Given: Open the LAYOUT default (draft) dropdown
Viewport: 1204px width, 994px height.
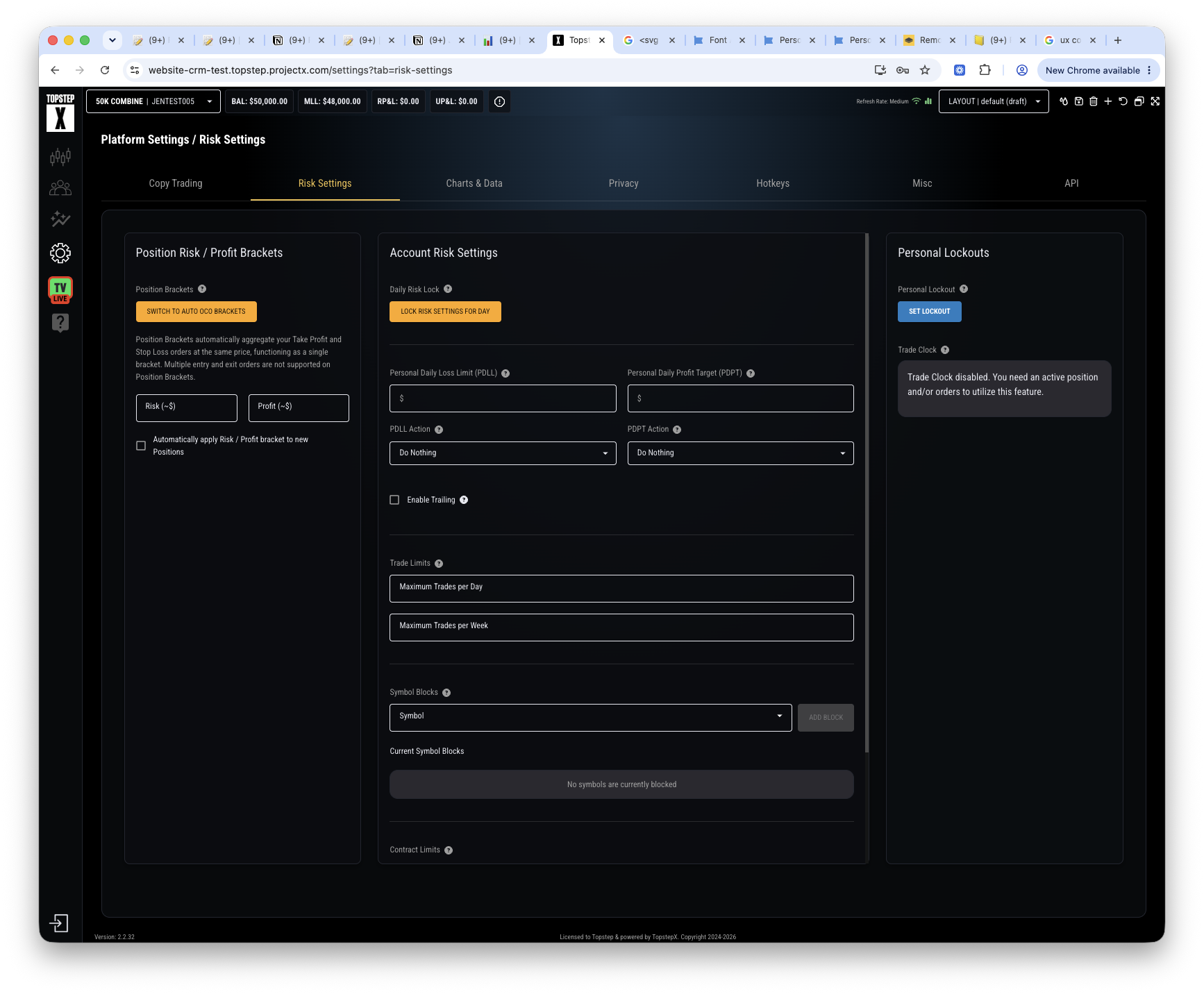Looking at the screenshot, I should pyautogui.click(x=994, y=101).
